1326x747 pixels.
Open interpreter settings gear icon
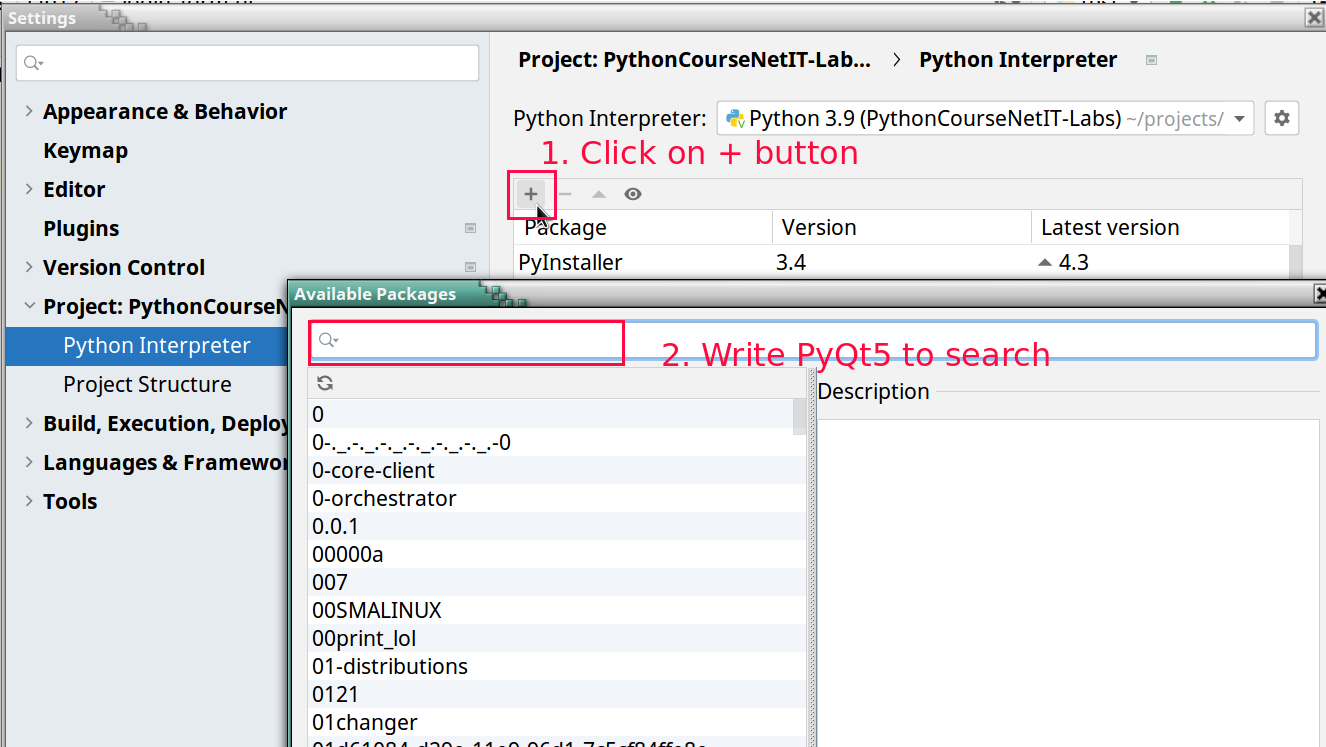pos(1282,118)
